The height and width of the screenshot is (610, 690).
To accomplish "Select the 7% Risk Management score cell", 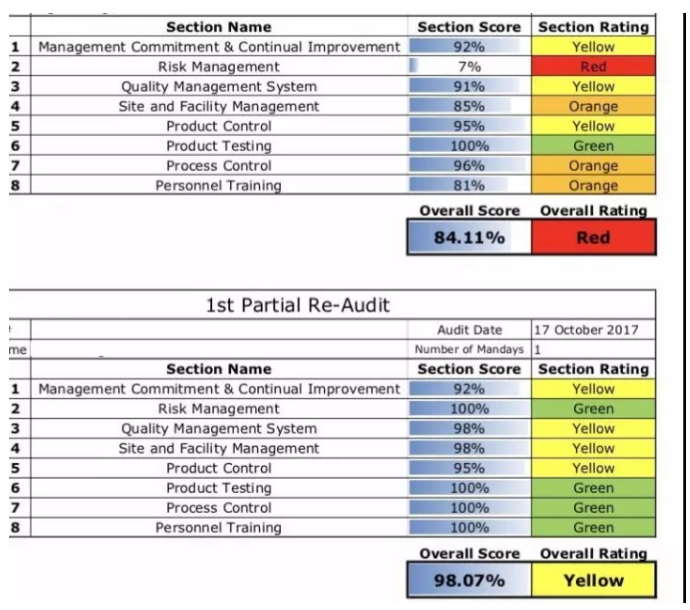I will click(468, 66).
